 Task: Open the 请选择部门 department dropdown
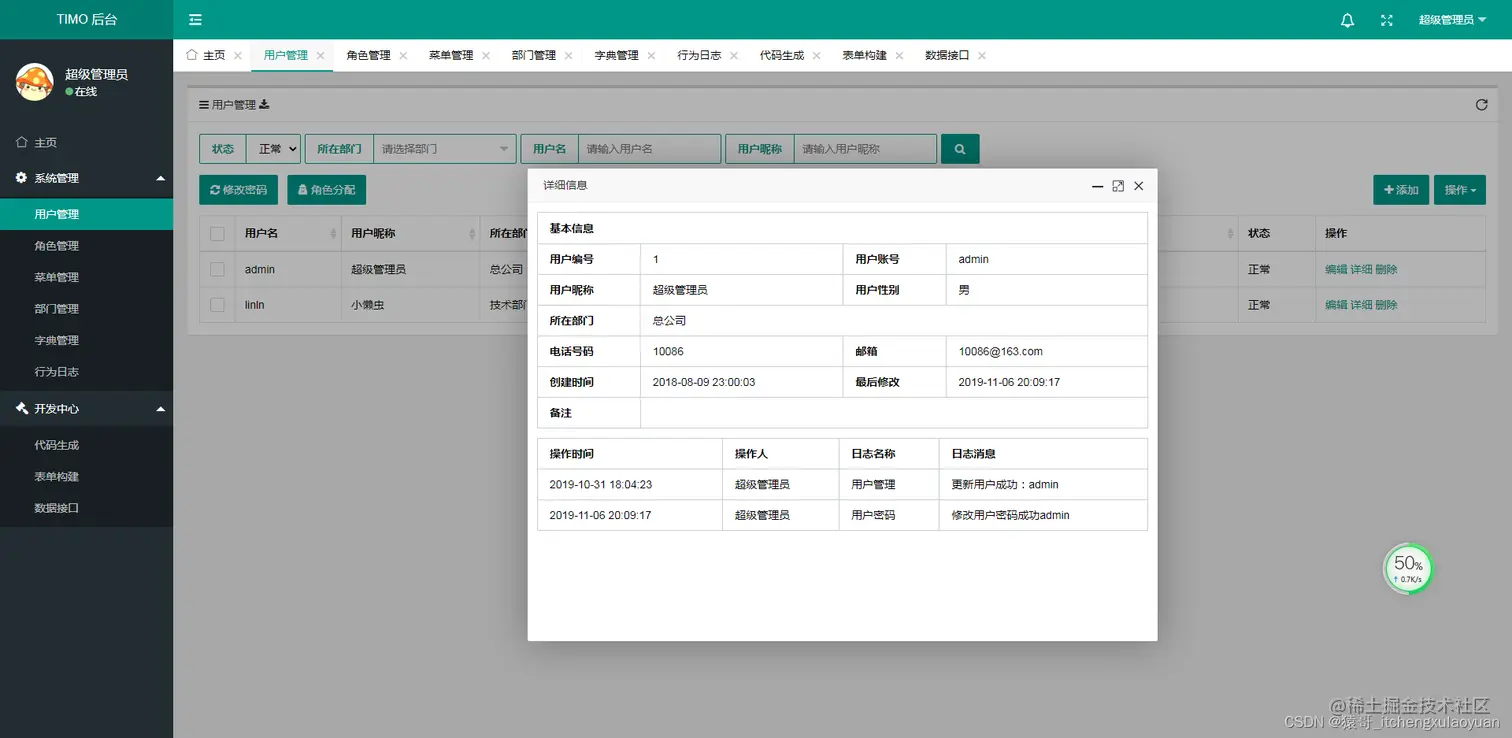pyautogui.click(x=445, y=149)
